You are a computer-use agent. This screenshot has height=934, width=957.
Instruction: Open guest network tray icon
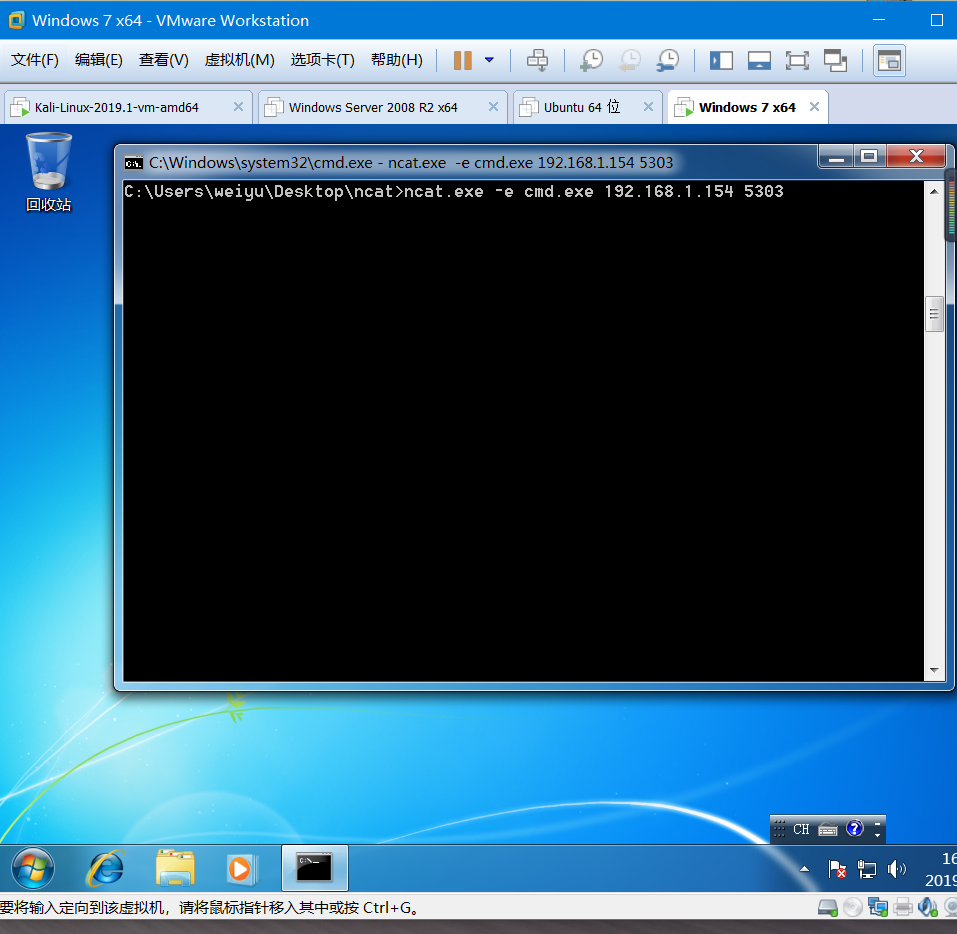[867, 869]
